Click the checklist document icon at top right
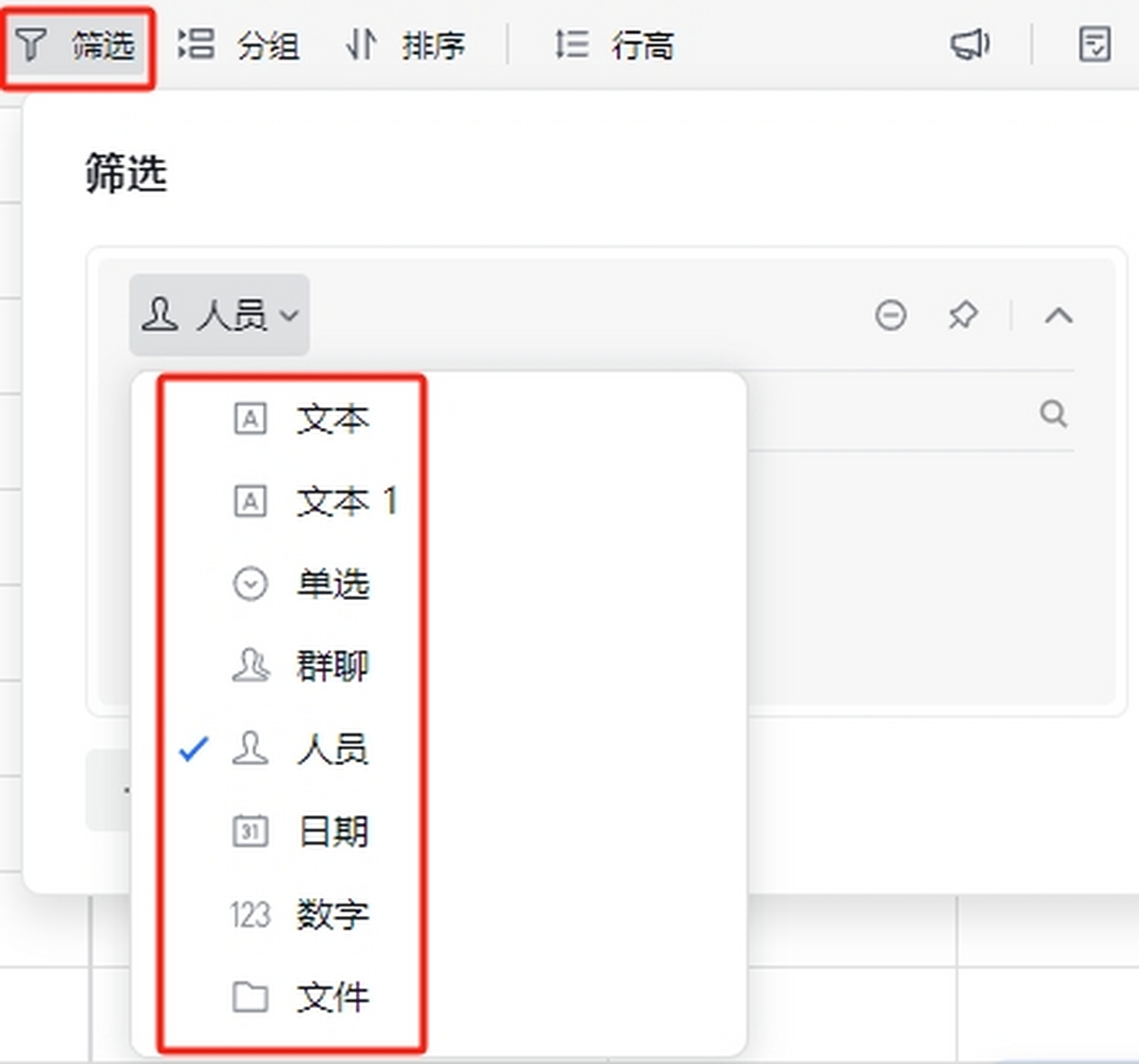The image size is (1139, 1064). [x=1094, y=45]
